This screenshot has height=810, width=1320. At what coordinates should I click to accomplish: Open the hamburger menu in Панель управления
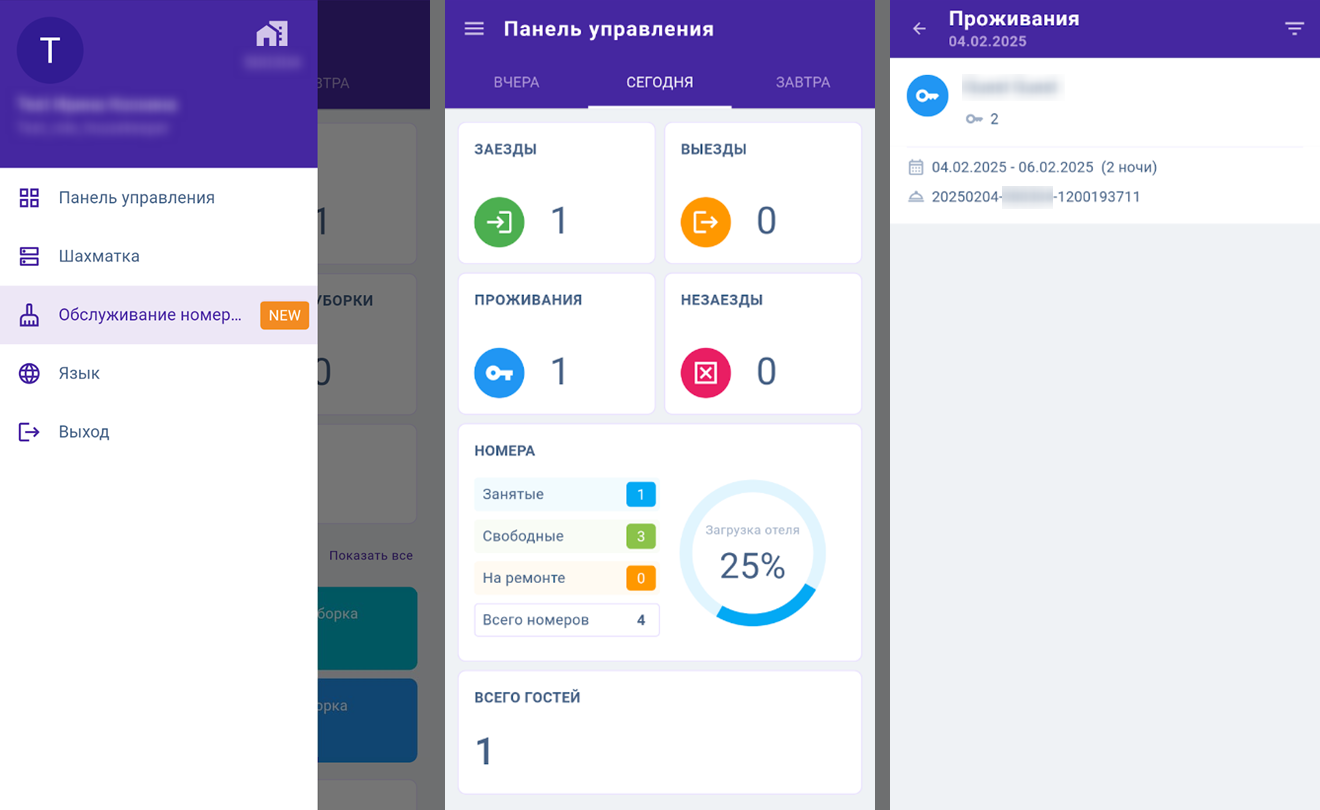tap(474, 29)
